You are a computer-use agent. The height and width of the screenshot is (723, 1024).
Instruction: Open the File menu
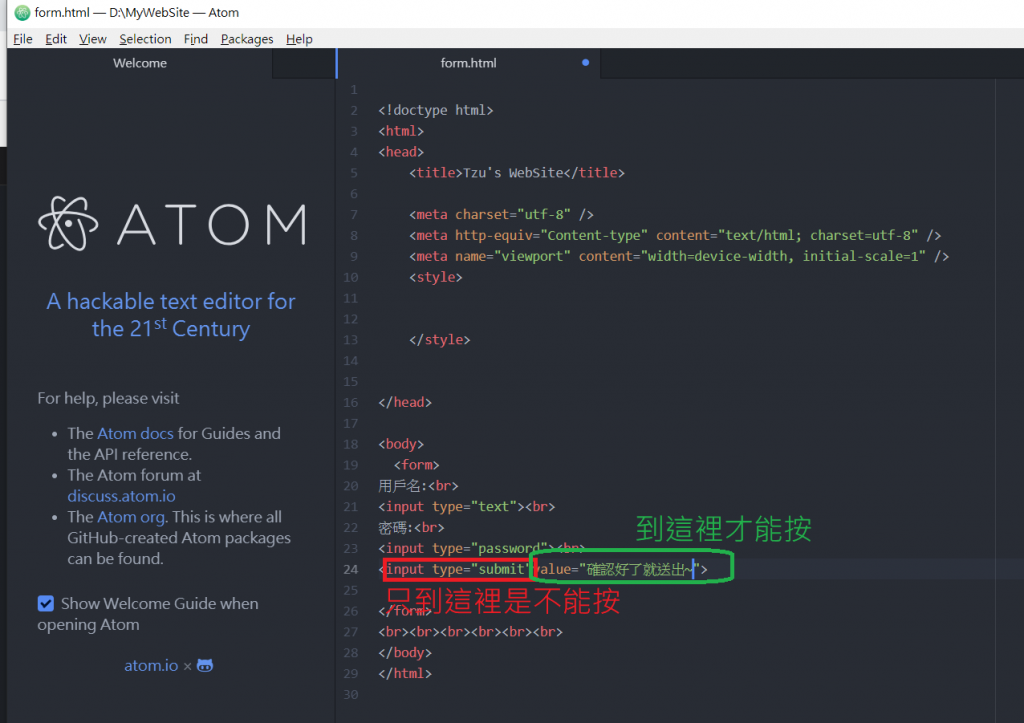[23, 39]
